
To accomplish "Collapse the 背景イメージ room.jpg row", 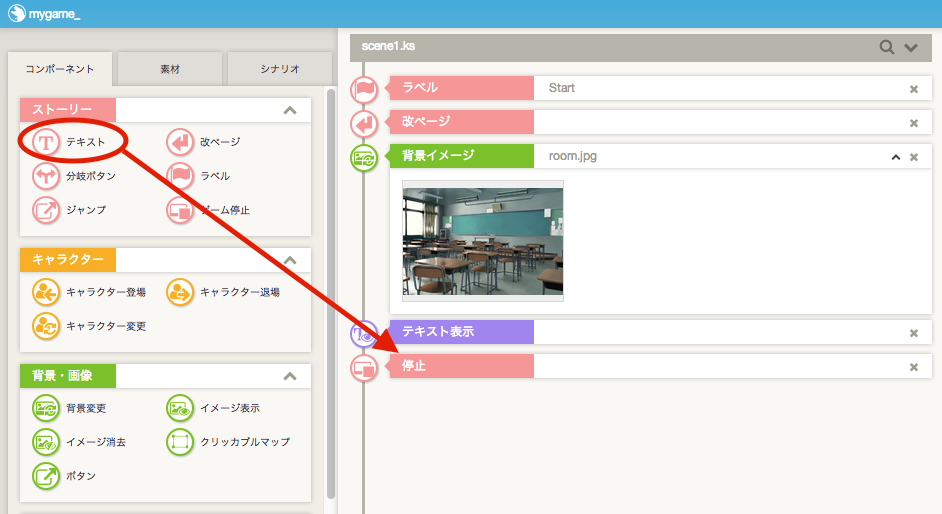I will [896, 157].
